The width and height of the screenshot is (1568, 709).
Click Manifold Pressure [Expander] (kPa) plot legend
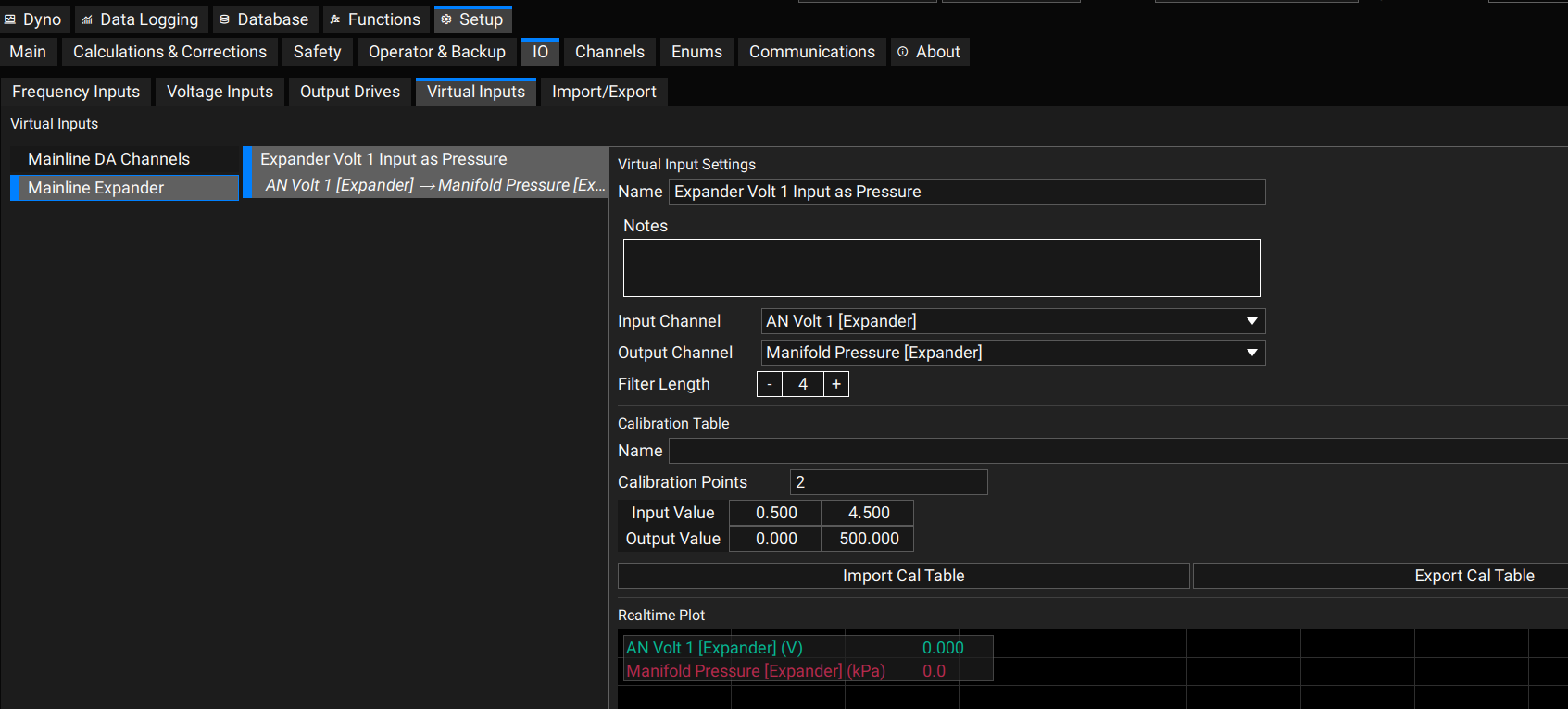[x=756, y=671]
